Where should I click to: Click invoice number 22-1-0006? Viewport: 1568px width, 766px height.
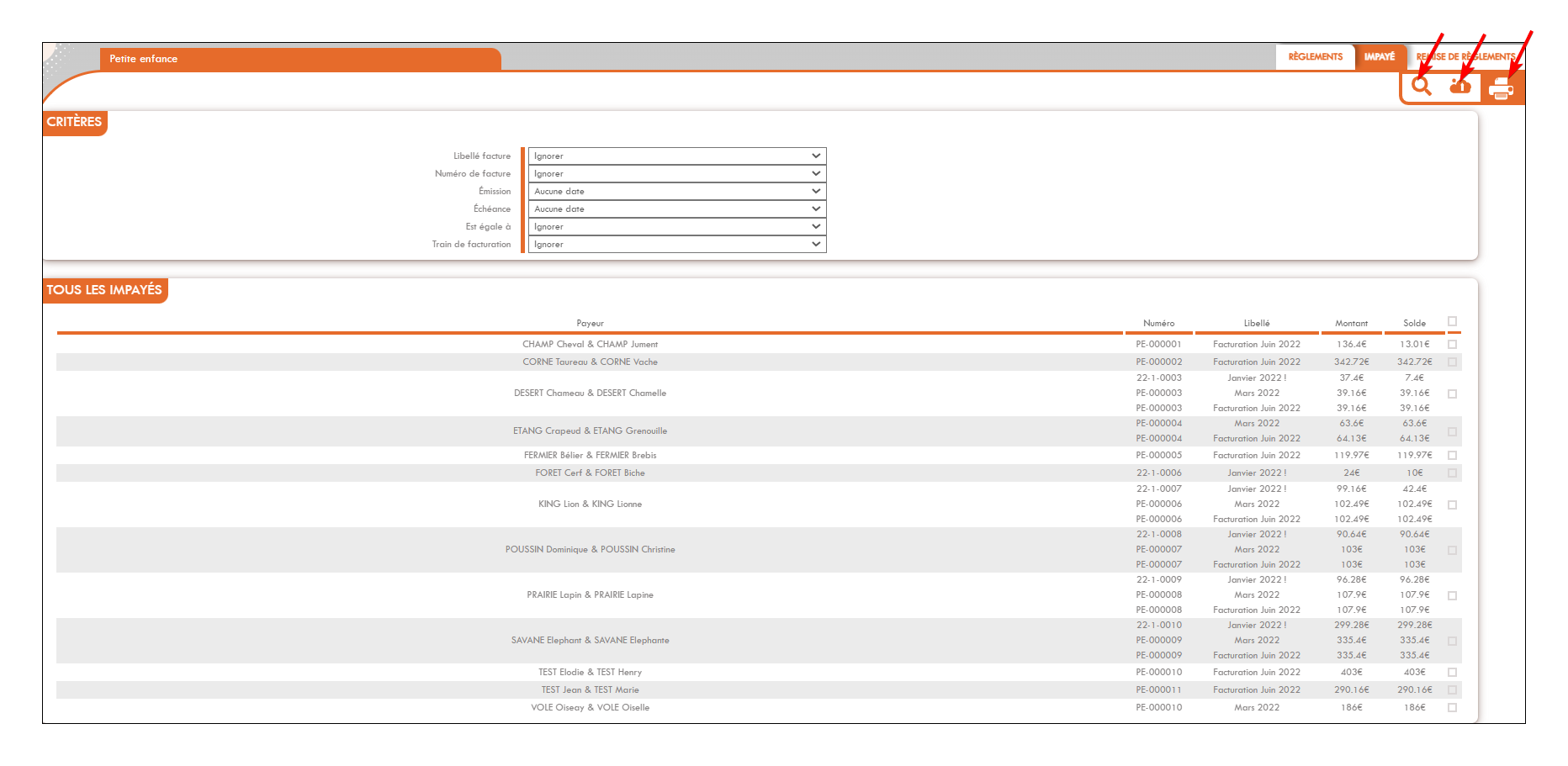(1158, 473)
